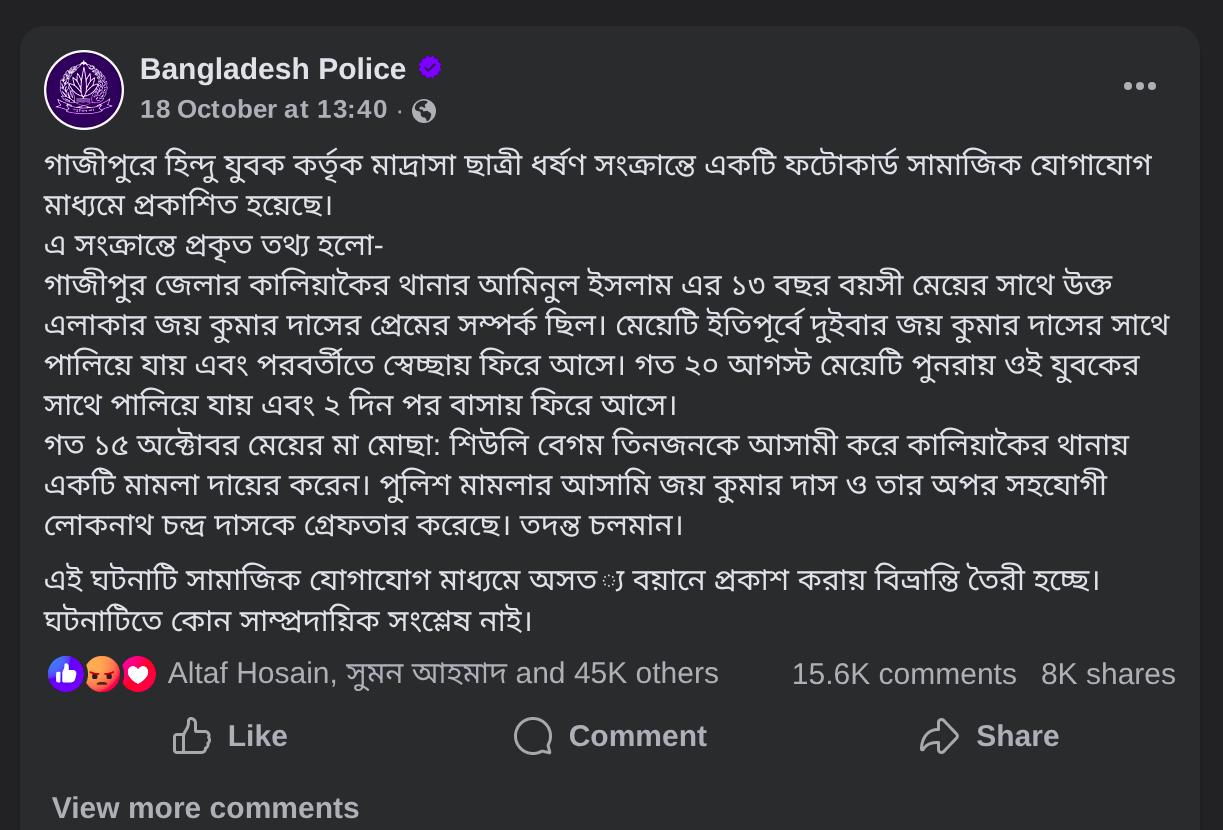The image size is (1223, 830).
Task: Like the Bangladesh Police post
Action: coord(230,736)
